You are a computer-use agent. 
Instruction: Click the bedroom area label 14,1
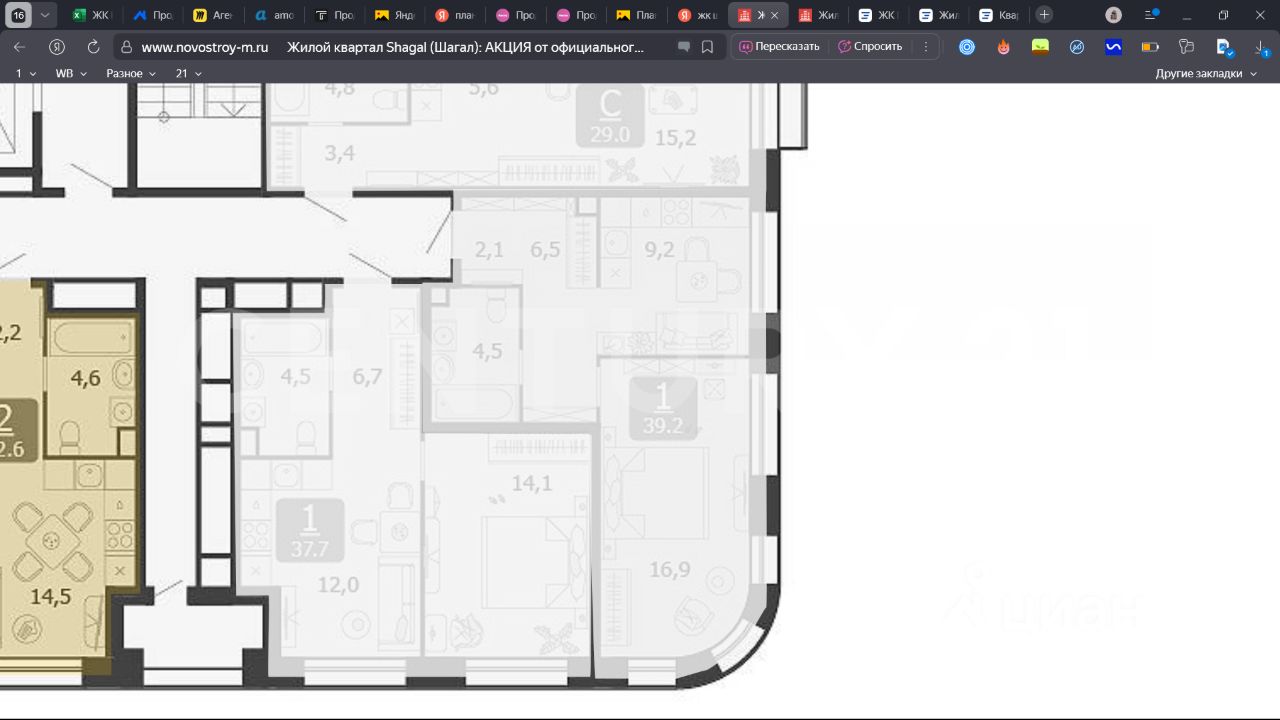pos(532,484)
